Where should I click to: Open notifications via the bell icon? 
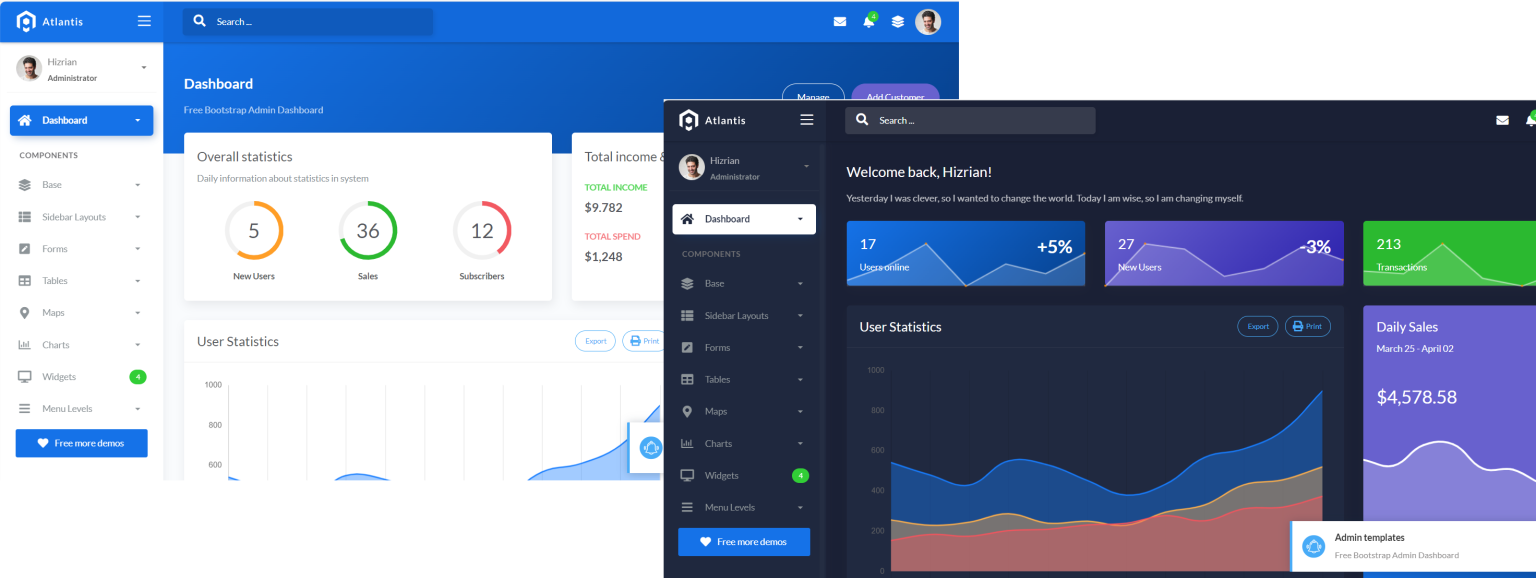(868, 20)
